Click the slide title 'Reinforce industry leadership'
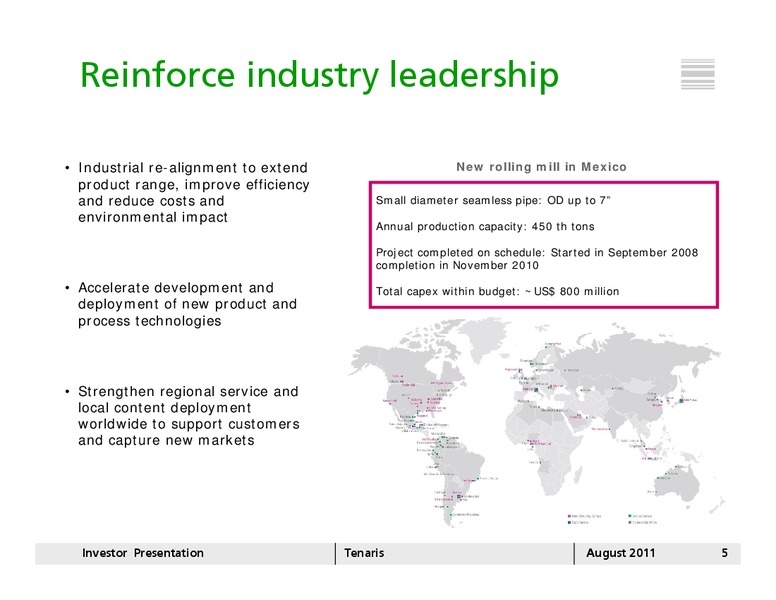 (319, 75)
